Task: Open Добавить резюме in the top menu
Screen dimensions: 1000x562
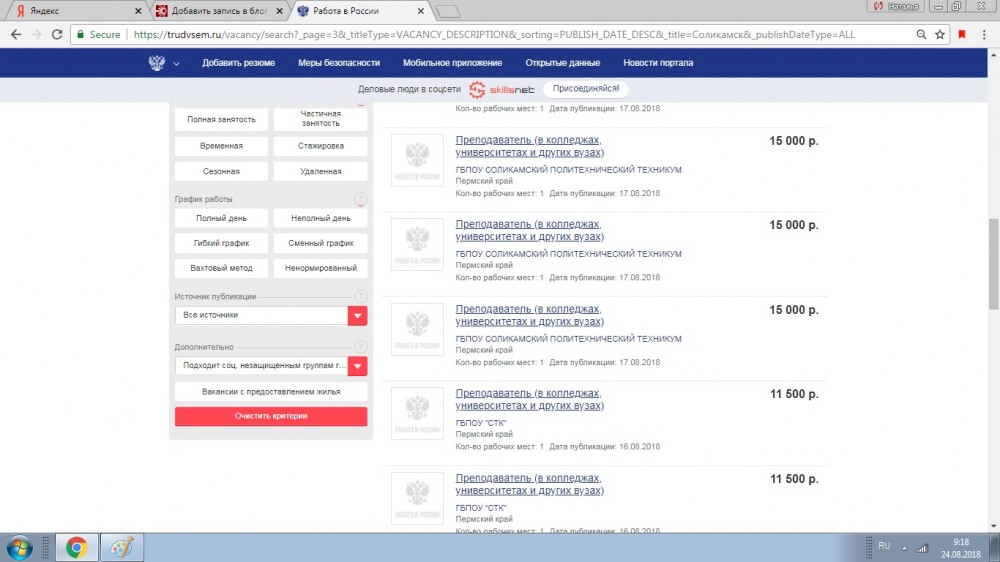Action: click(238, 63)
